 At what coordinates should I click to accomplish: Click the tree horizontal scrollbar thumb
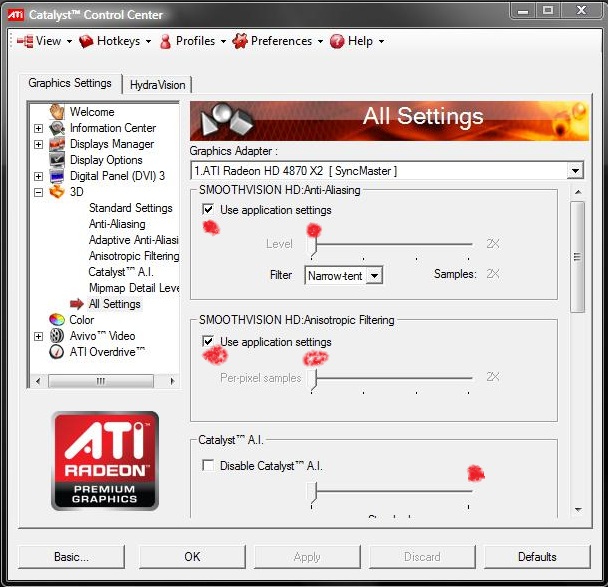click(x=101, y=381)
